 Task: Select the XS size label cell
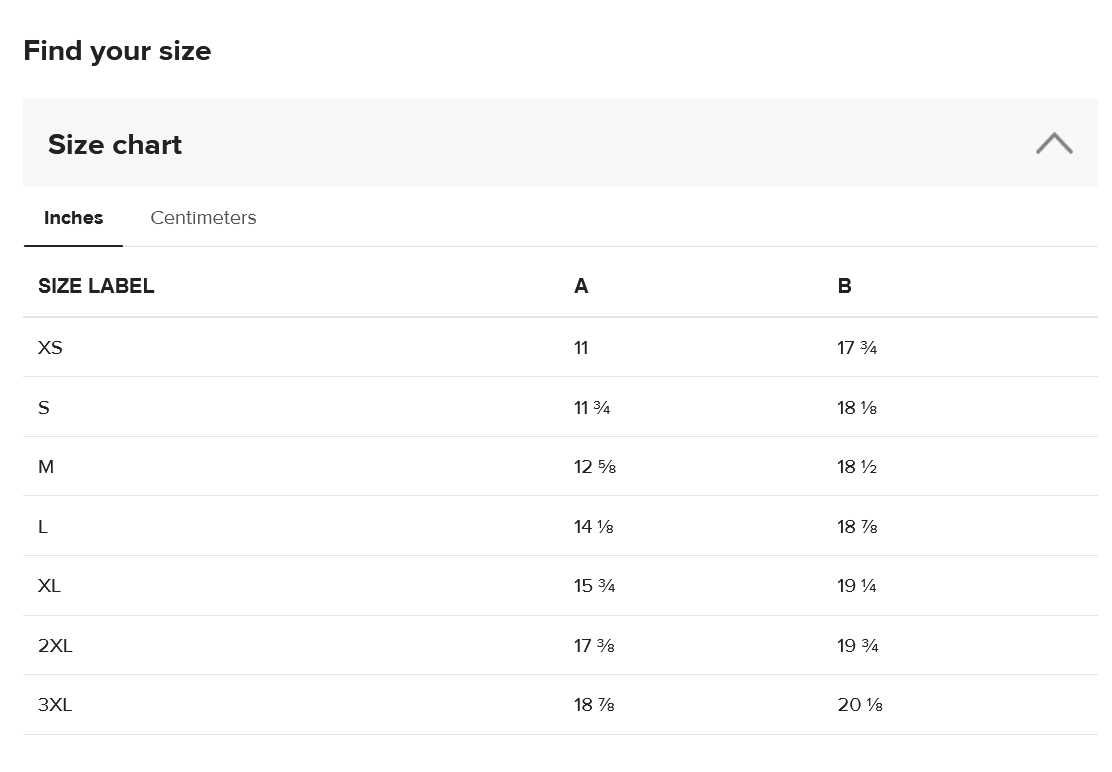[50, 347]
